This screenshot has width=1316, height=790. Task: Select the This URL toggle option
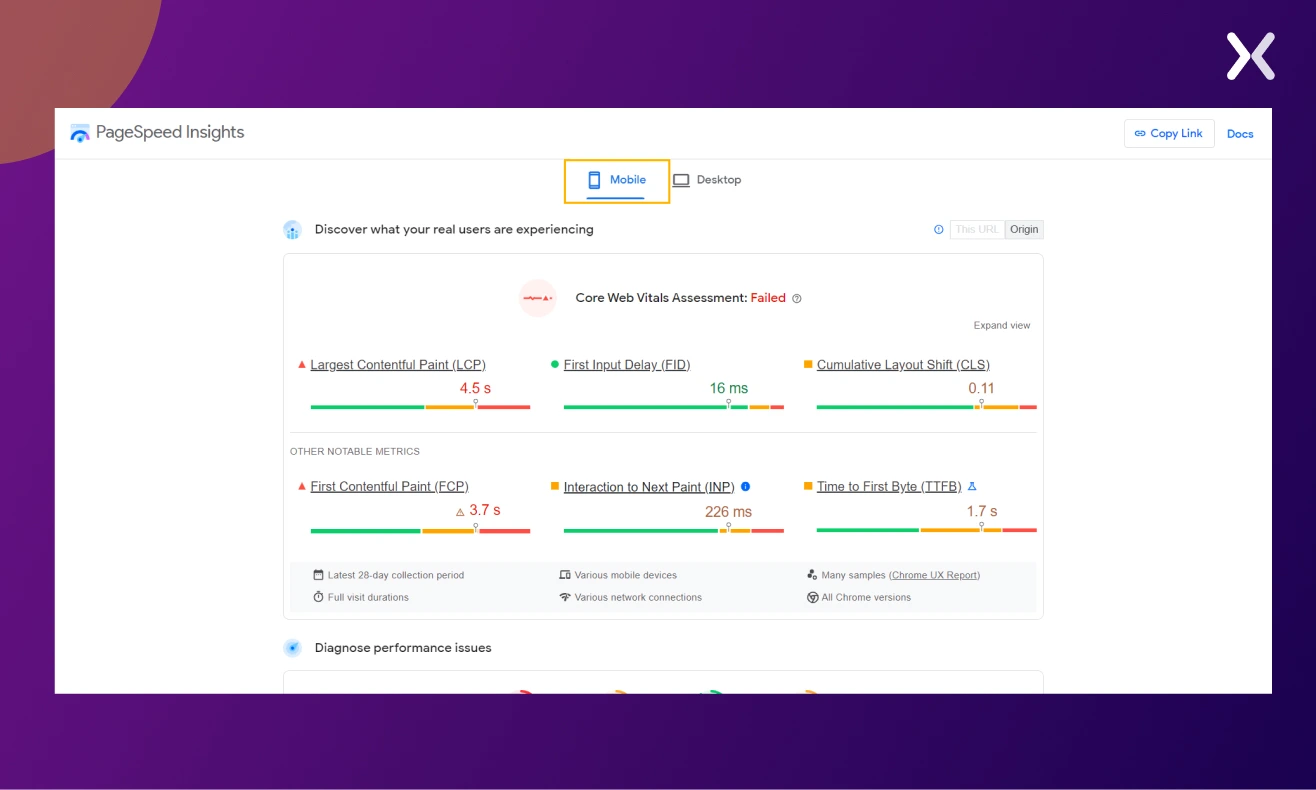coord(977,229)
